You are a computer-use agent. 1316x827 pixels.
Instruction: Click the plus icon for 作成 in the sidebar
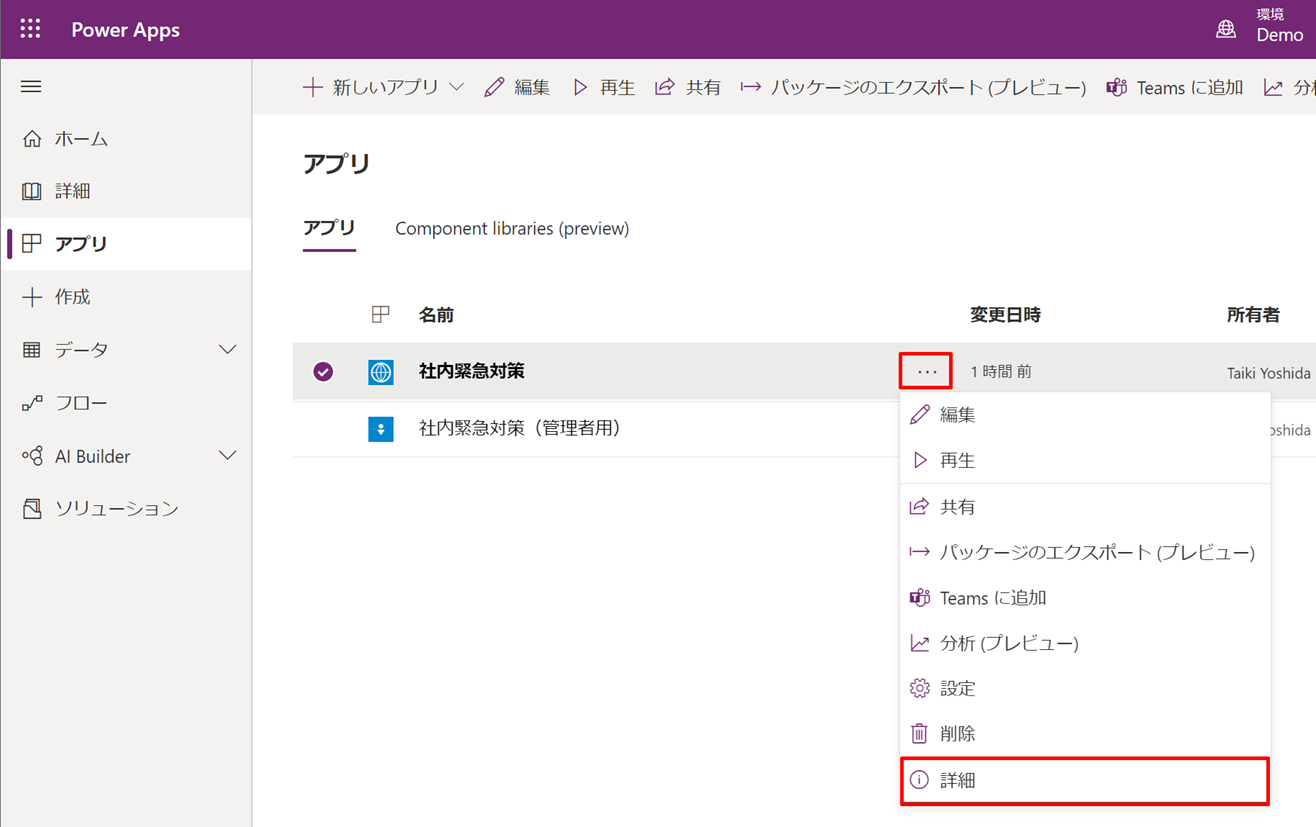click(32, 297)
